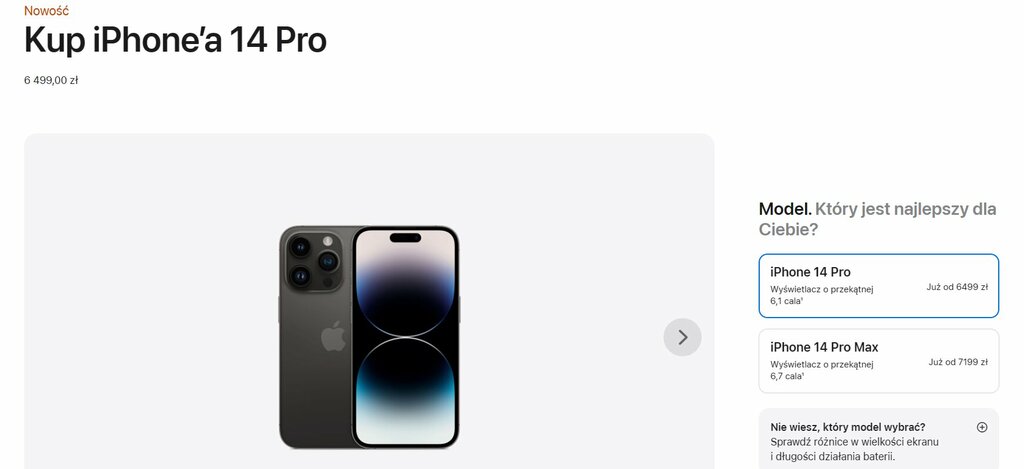Click the Apple logo on phone back
1024x469 pixels.
tap(333, 336)
